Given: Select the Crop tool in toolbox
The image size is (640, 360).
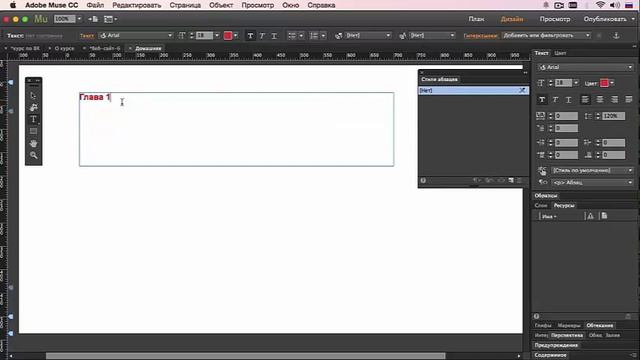Looking at the screenshot, I should click(33, 107).
